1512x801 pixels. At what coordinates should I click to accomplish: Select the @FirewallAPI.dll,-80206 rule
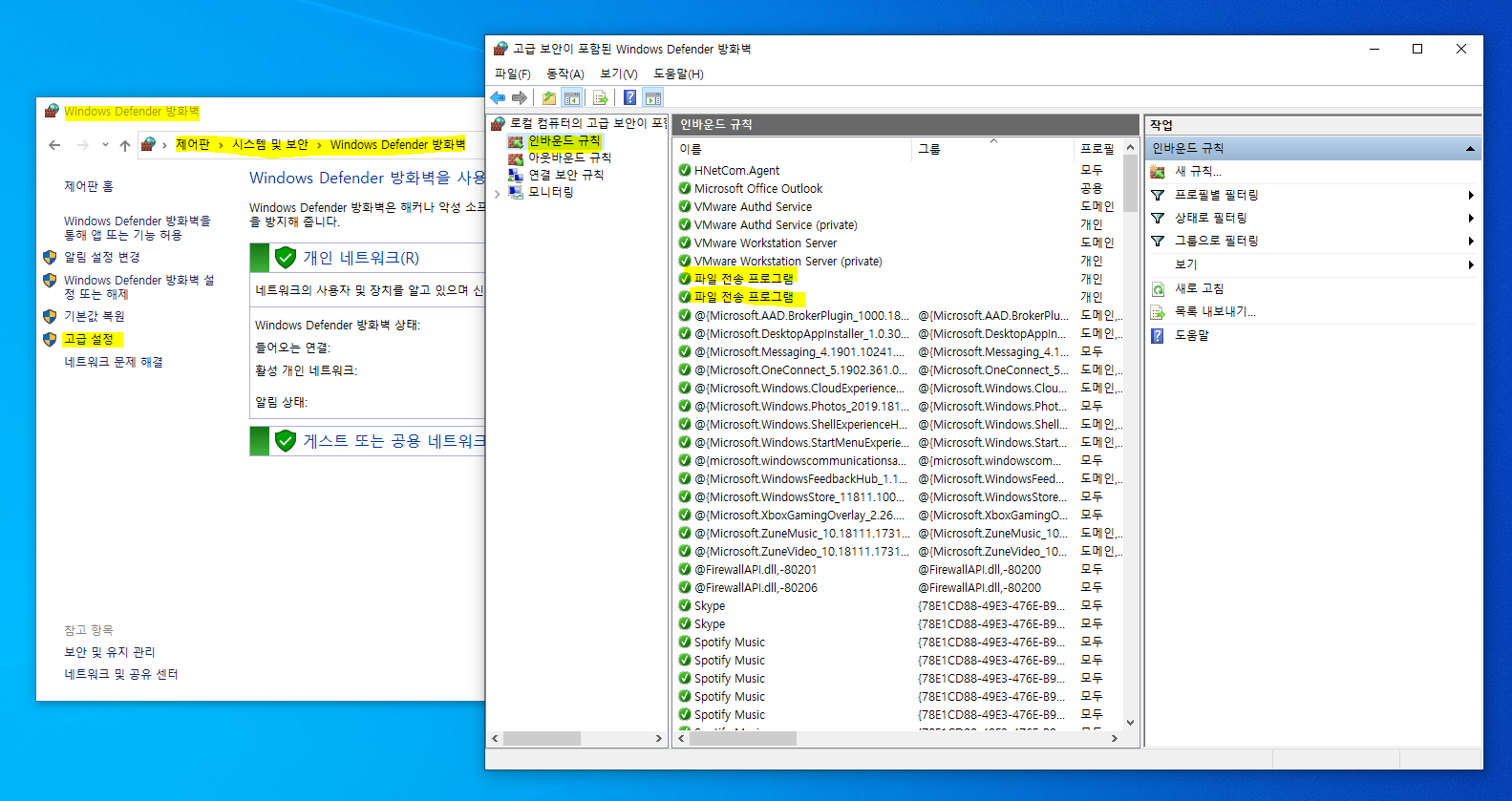point(756,587)
